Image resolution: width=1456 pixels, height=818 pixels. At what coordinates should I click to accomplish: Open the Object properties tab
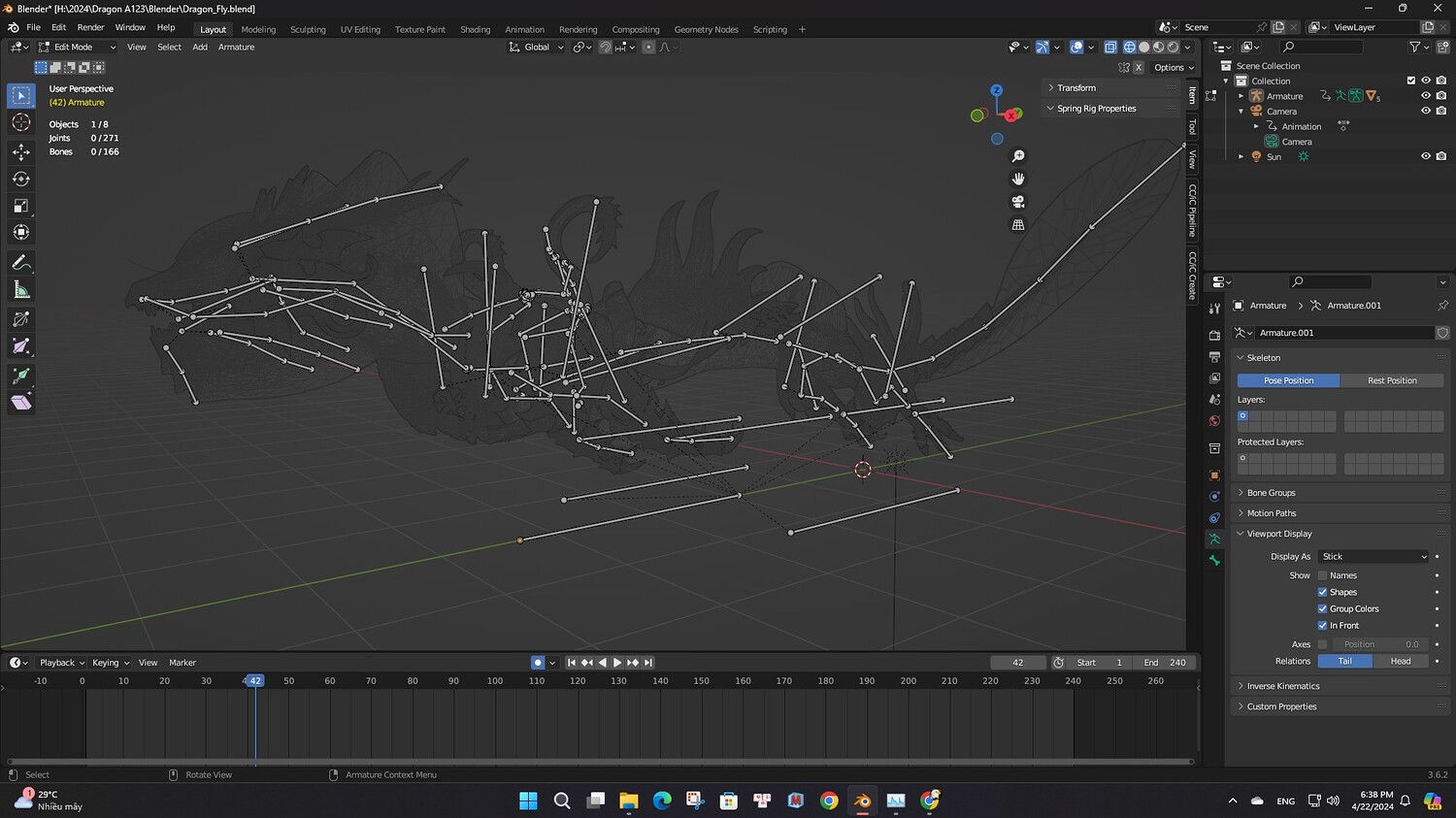1214,475
